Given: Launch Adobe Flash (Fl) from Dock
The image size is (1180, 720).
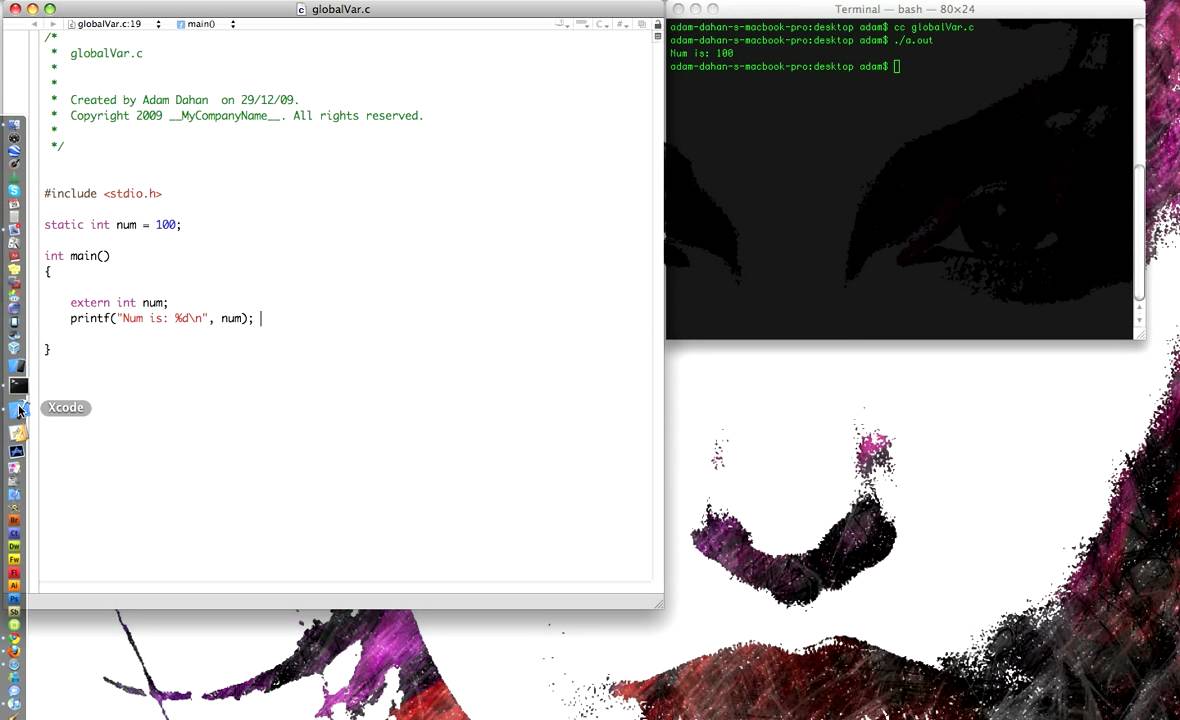Looking at the screenshot, I should click(14, 573).
